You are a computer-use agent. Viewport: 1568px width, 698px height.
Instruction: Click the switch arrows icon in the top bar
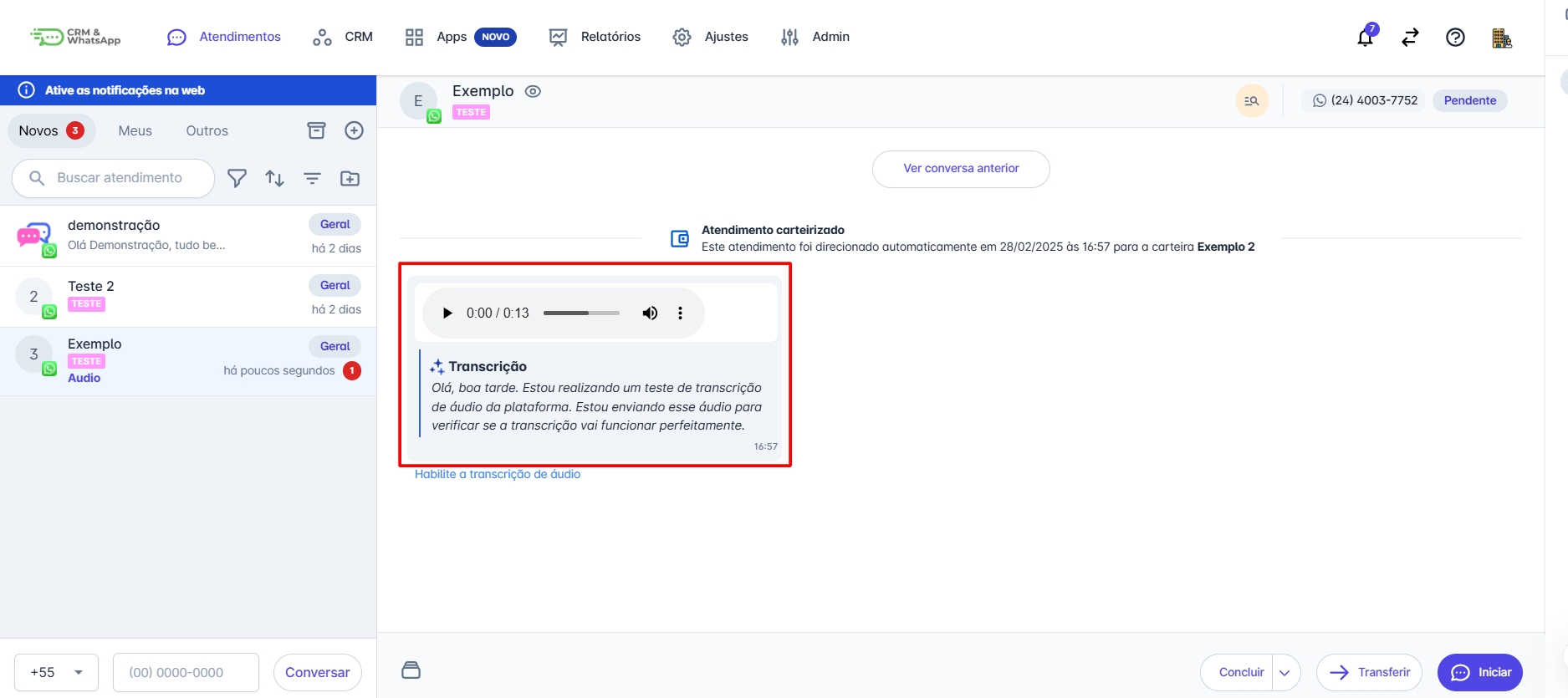coord(1411,37)
